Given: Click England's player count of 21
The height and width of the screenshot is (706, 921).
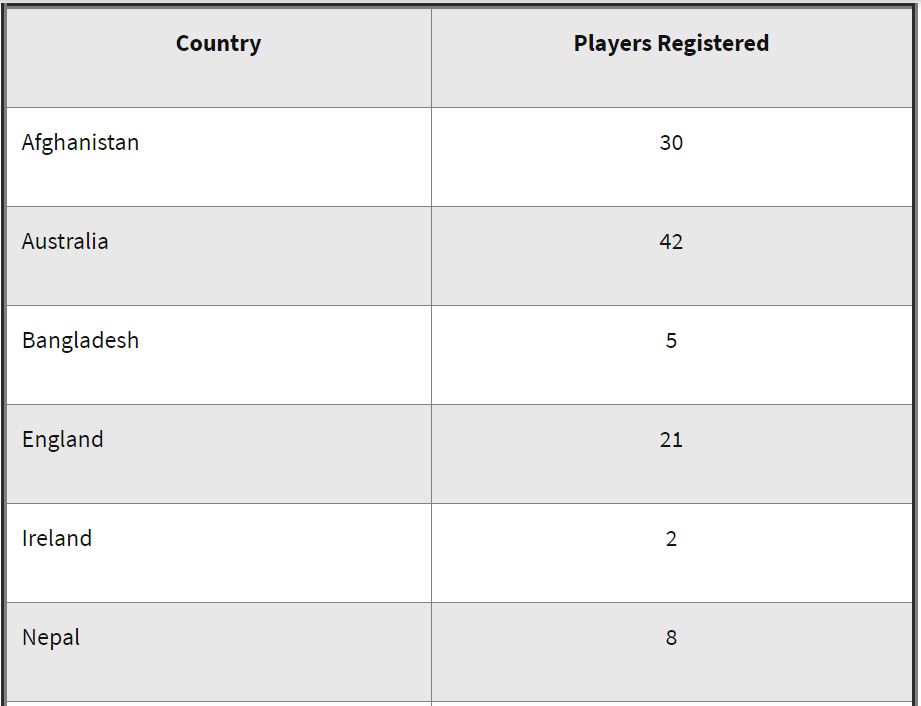Looking at the screenshot, I should (x=671, y=440).
